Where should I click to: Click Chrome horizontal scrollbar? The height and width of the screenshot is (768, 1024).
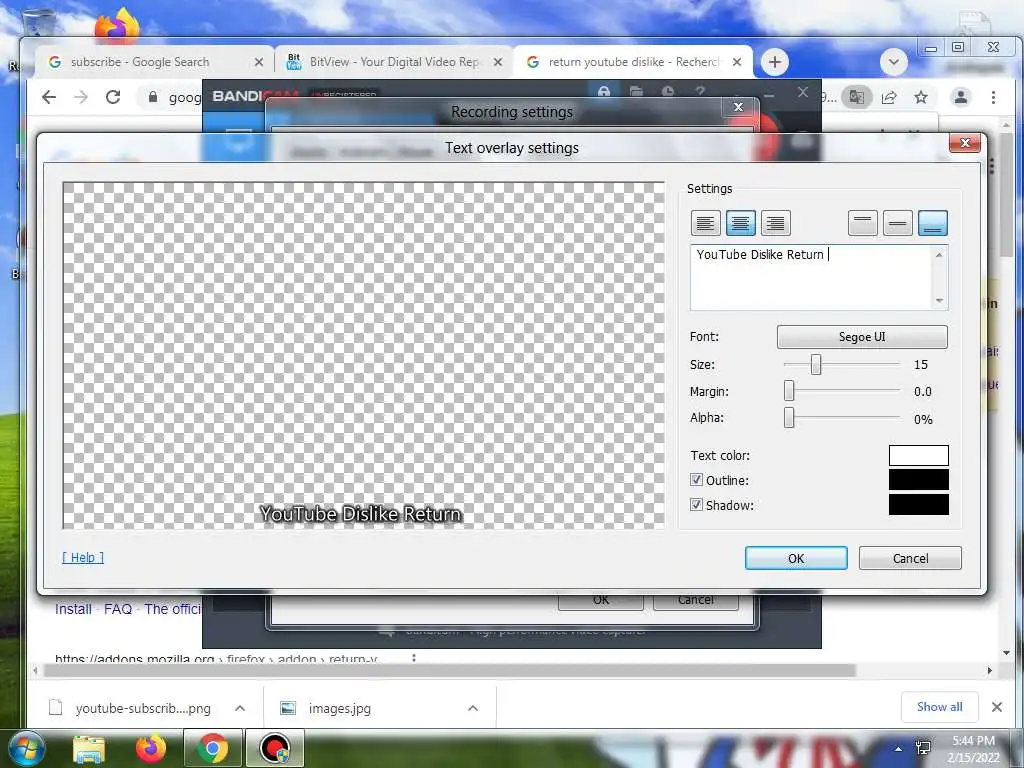tap(449, 671)
